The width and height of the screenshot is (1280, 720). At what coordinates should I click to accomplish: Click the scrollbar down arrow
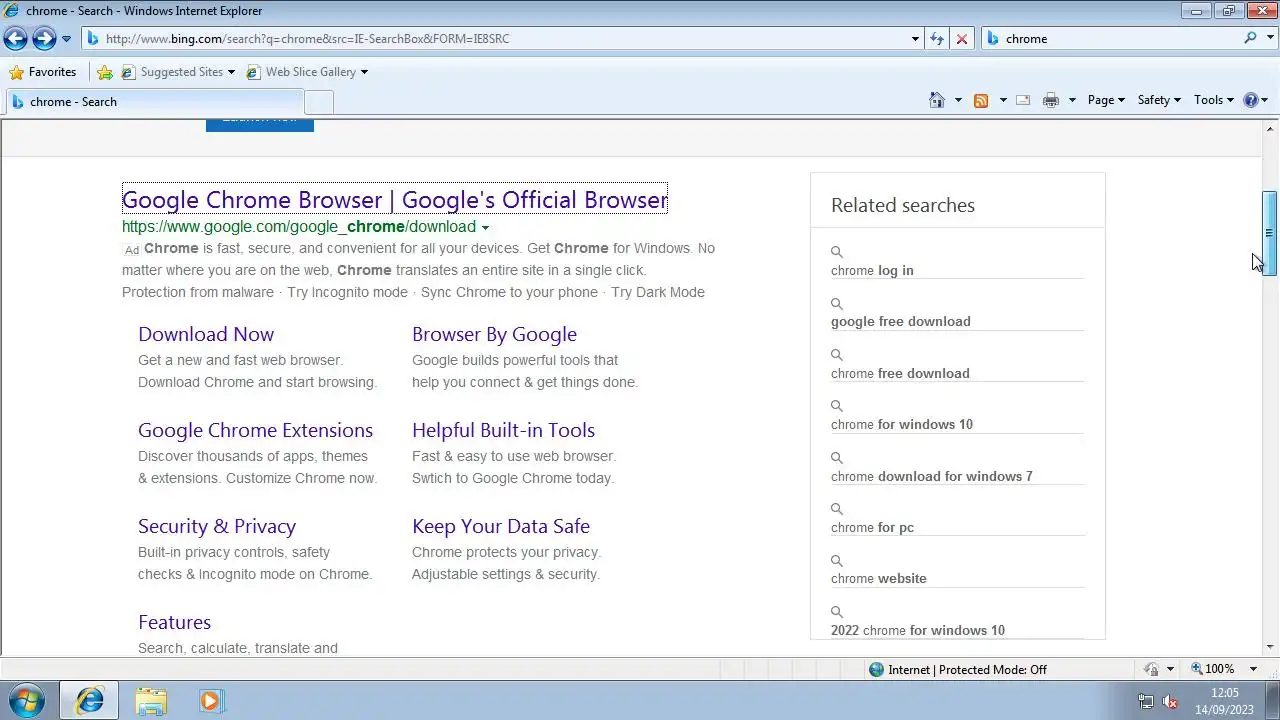pos(1270,648)
